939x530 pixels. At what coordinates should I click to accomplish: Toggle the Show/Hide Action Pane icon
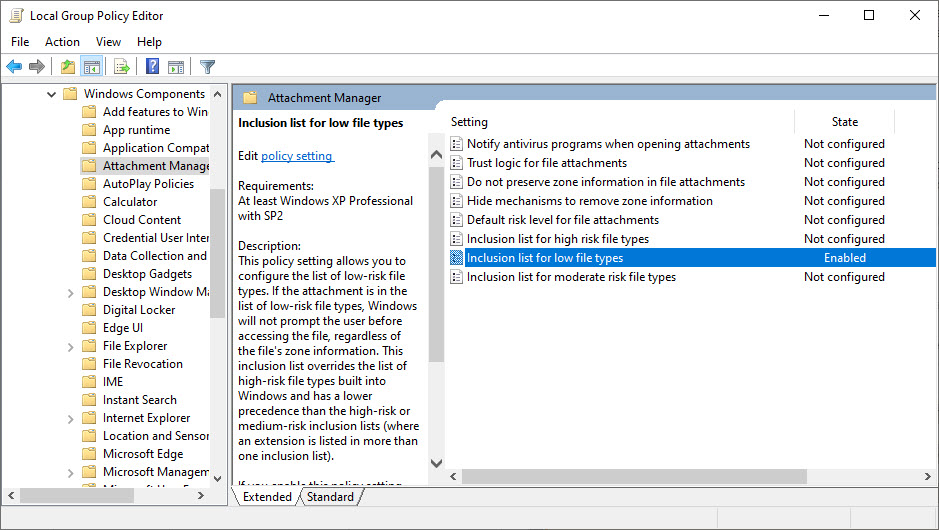[x=176, y=67]
